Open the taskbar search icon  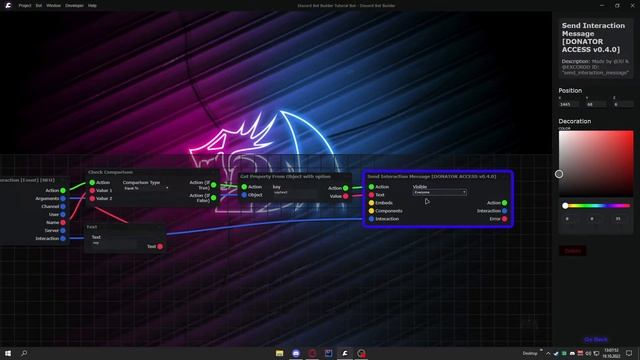click(24, 353)
